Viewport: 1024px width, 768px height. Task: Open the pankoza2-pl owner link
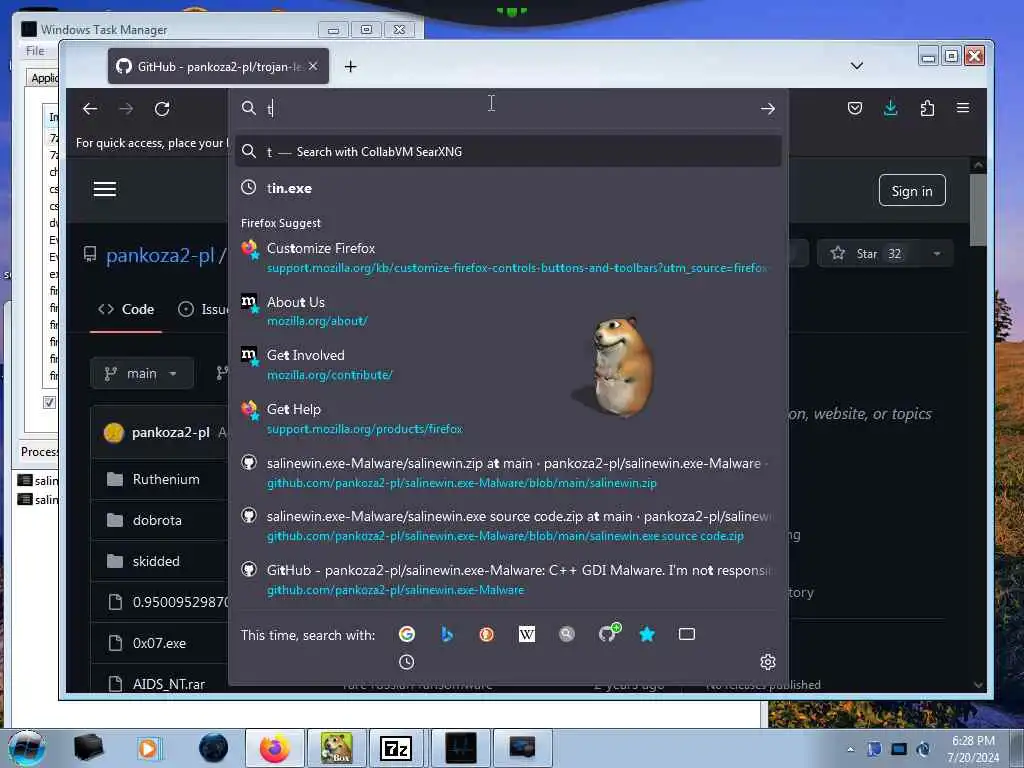click(x=160, y=255)
